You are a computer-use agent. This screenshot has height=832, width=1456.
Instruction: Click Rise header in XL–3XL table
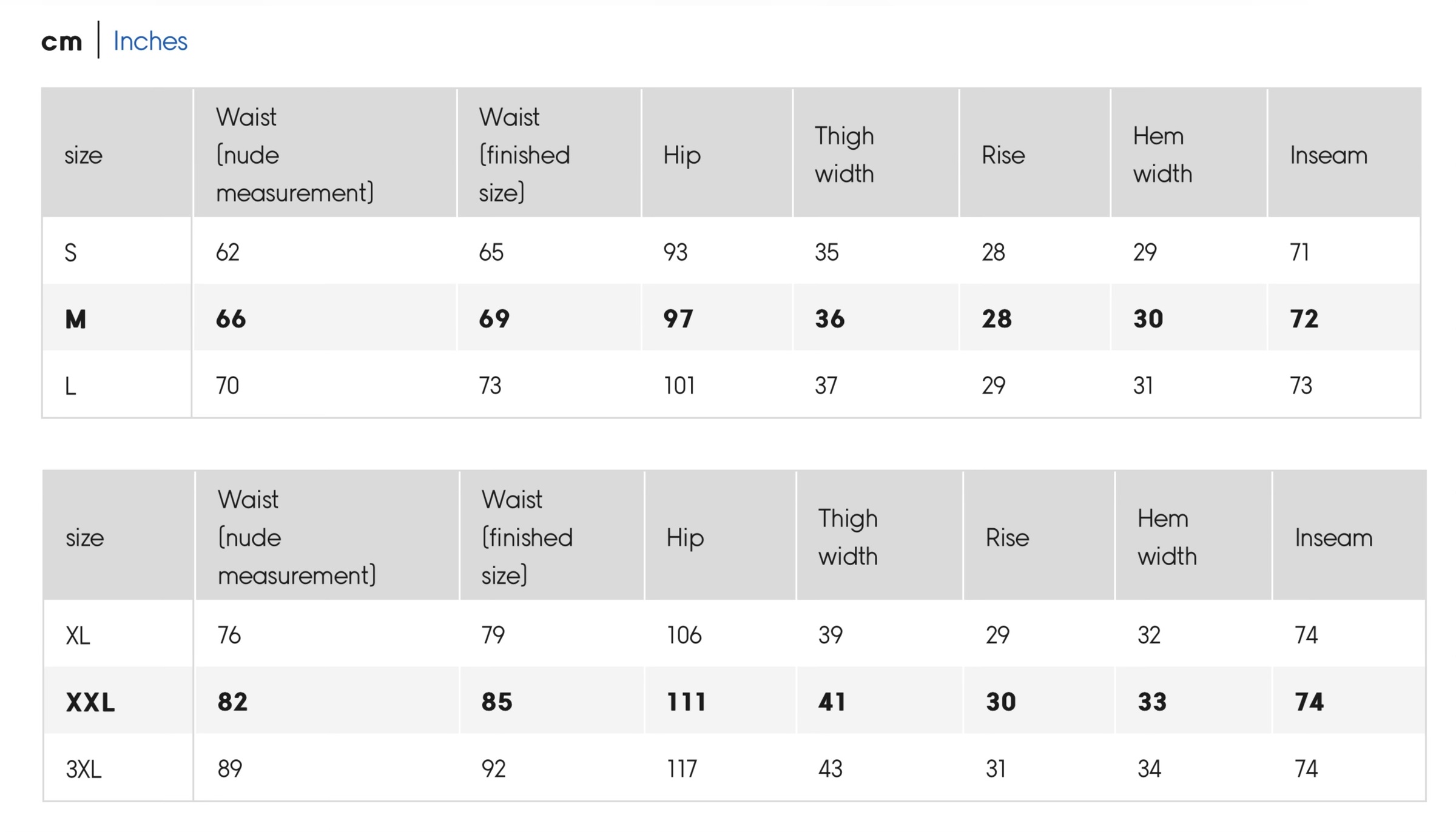coord(1007,538)
